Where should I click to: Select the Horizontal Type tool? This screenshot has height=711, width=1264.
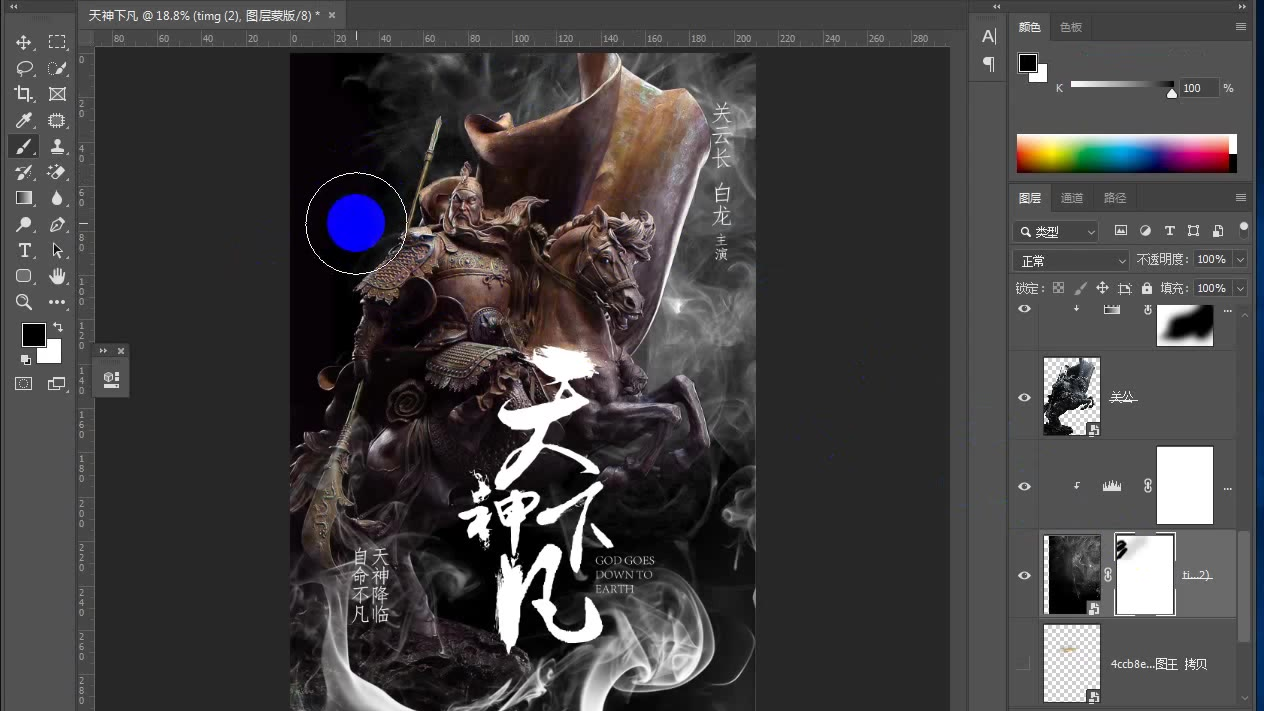pyautogui.click(x=24, y=250)
